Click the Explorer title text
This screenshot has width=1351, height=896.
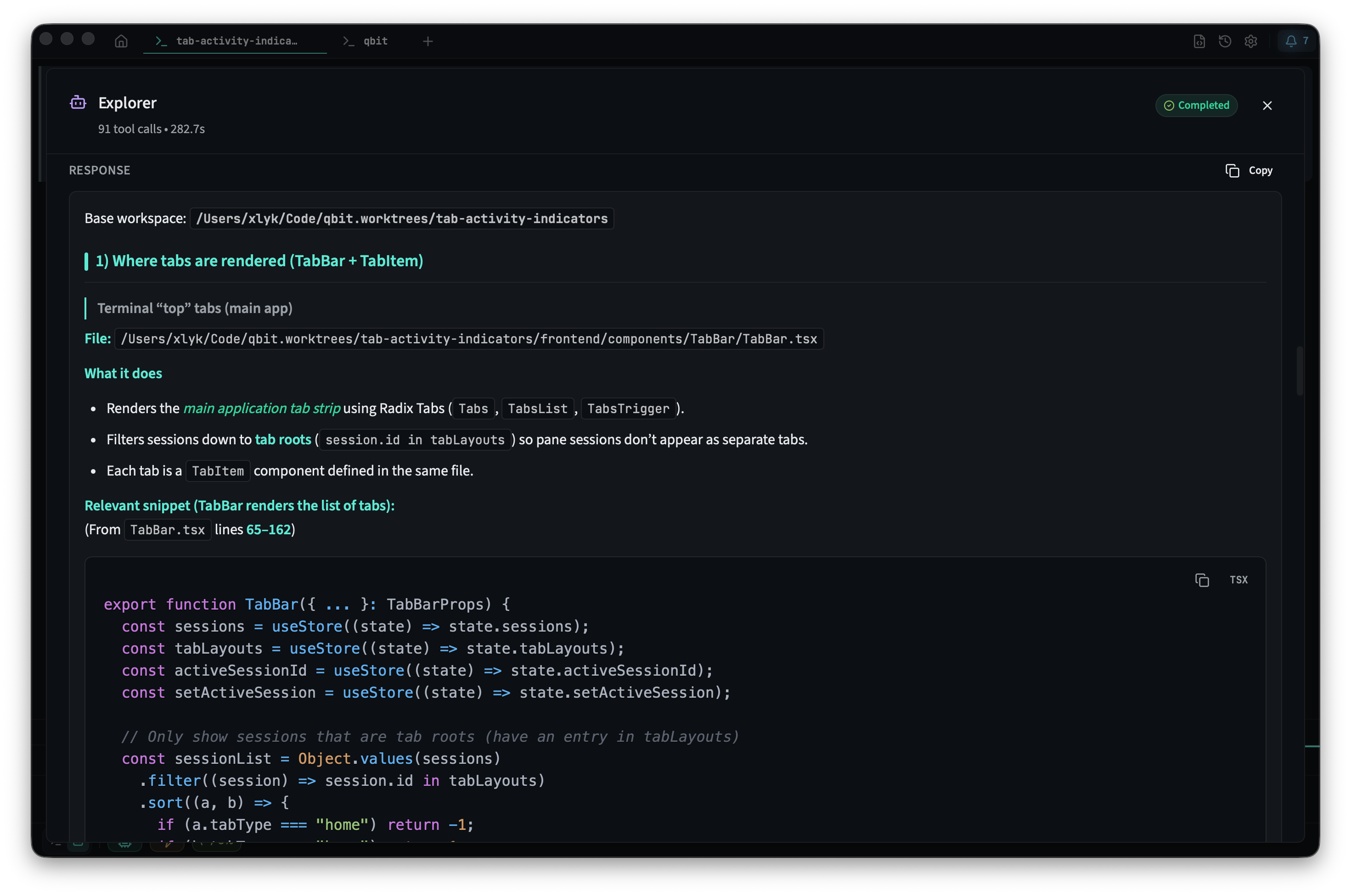click(128, 103)
